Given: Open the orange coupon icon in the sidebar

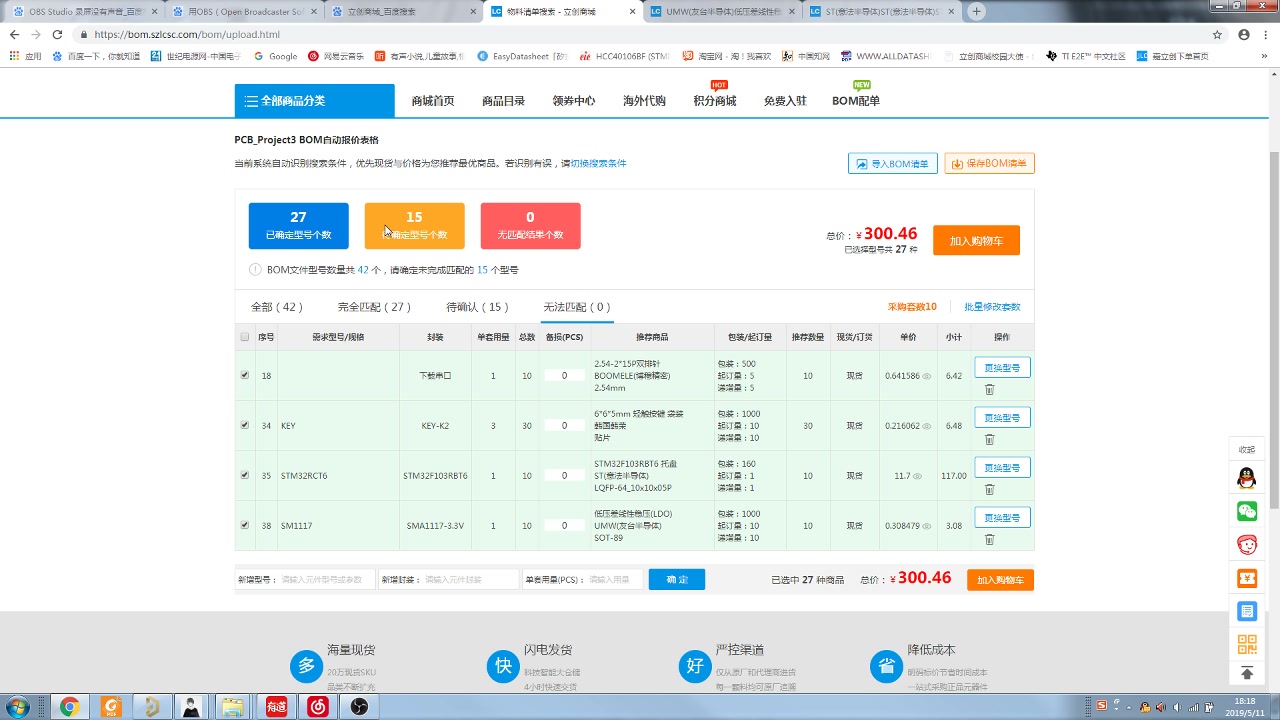Looking at the screenshot, I should pyautogui.click(x=1247, y=578).
